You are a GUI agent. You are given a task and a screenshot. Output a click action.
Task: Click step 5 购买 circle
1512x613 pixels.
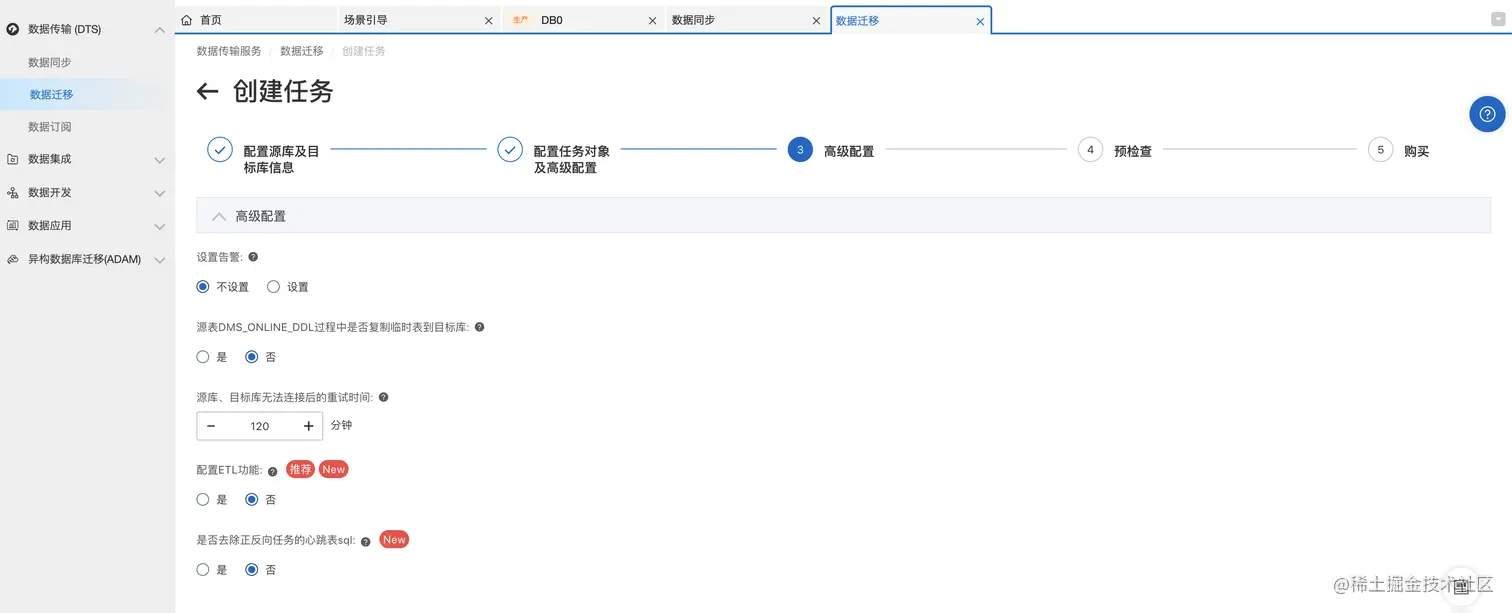tap(1380, 150)
